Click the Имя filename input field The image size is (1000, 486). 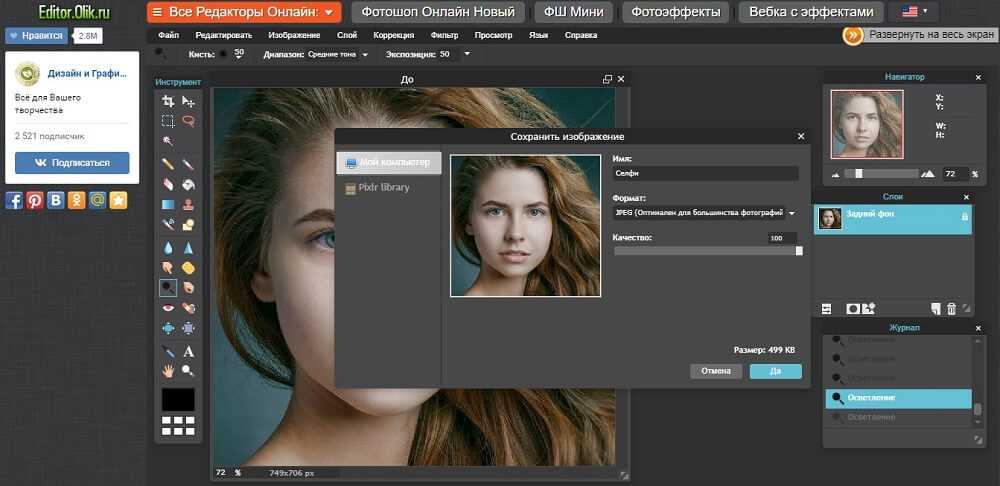pyautogui.click(x=705, y=174)
